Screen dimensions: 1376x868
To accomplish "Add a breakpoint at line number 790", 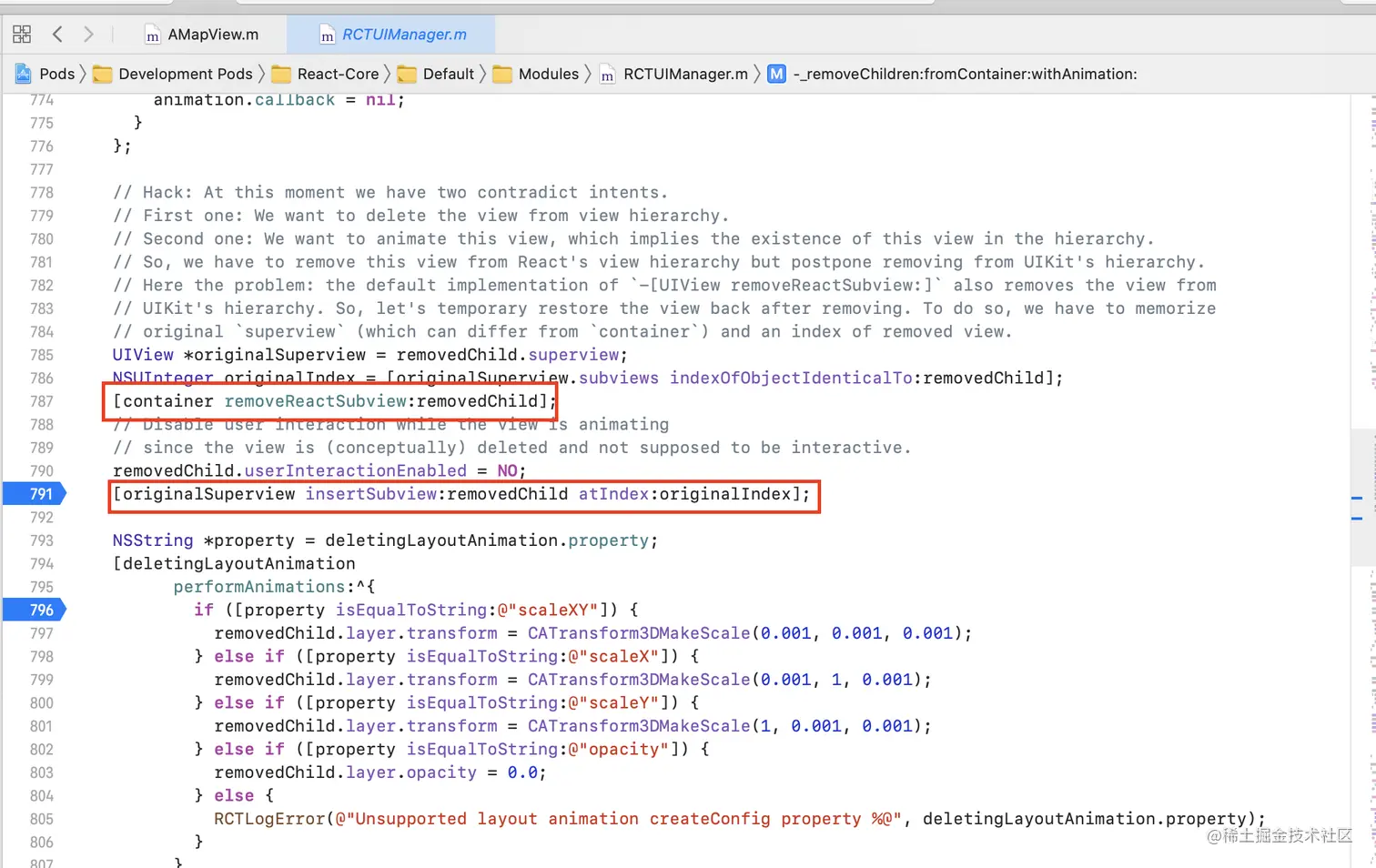I will [41, 470].
